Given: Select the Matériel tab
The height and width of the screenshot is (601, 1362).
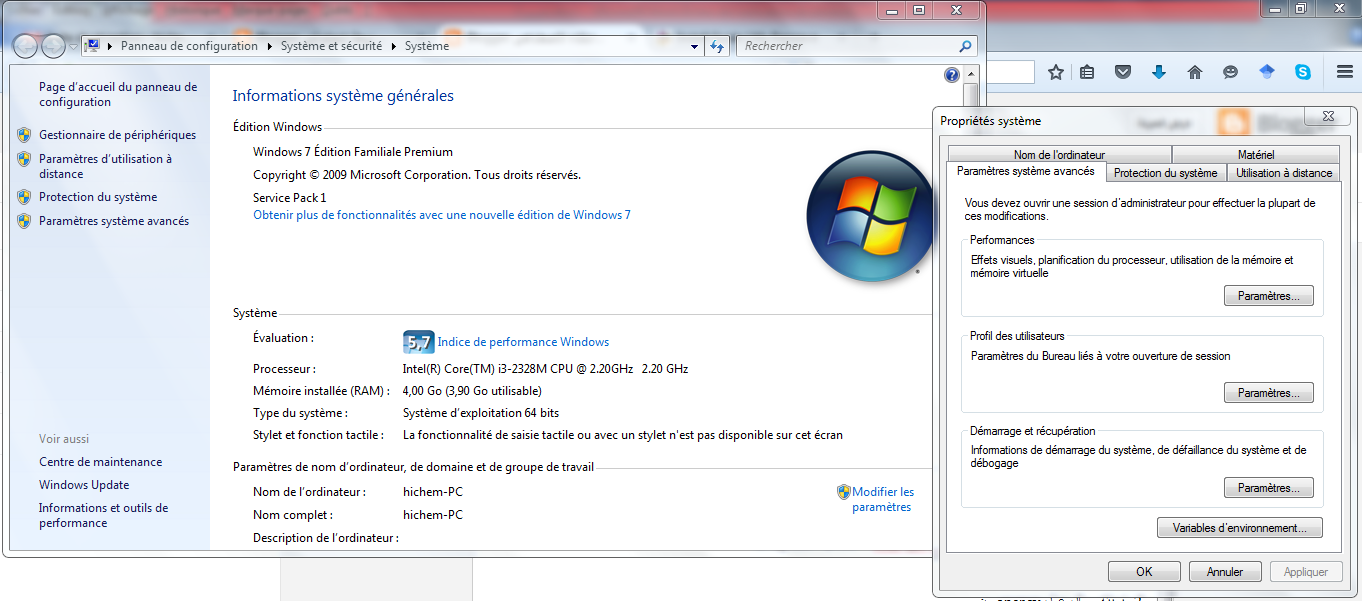Looking at the screenshot, I should pyautogui.click(x=1255, y=155).
